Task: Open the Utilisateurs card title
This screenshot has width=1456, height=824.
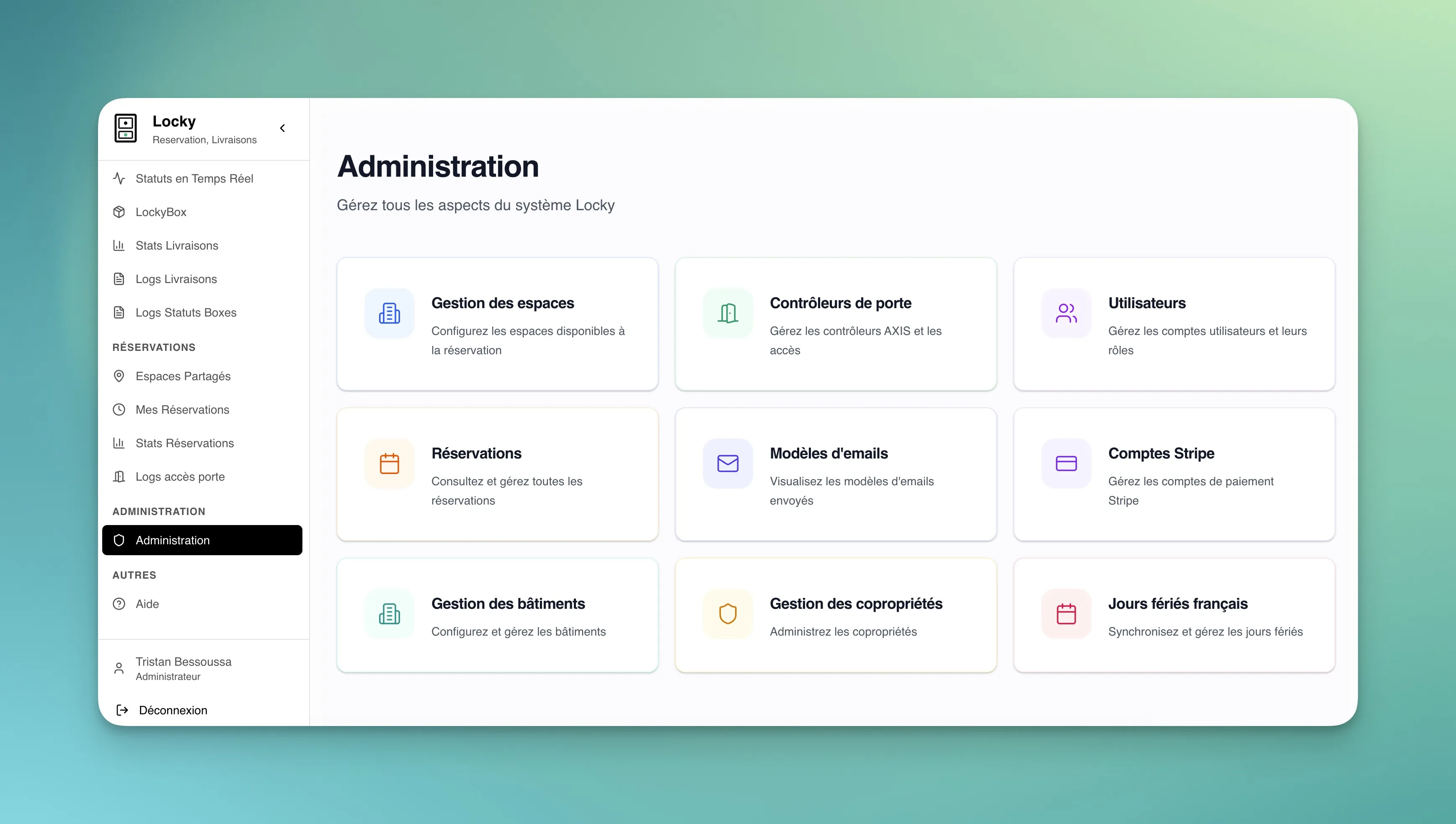Action: 1147,303
